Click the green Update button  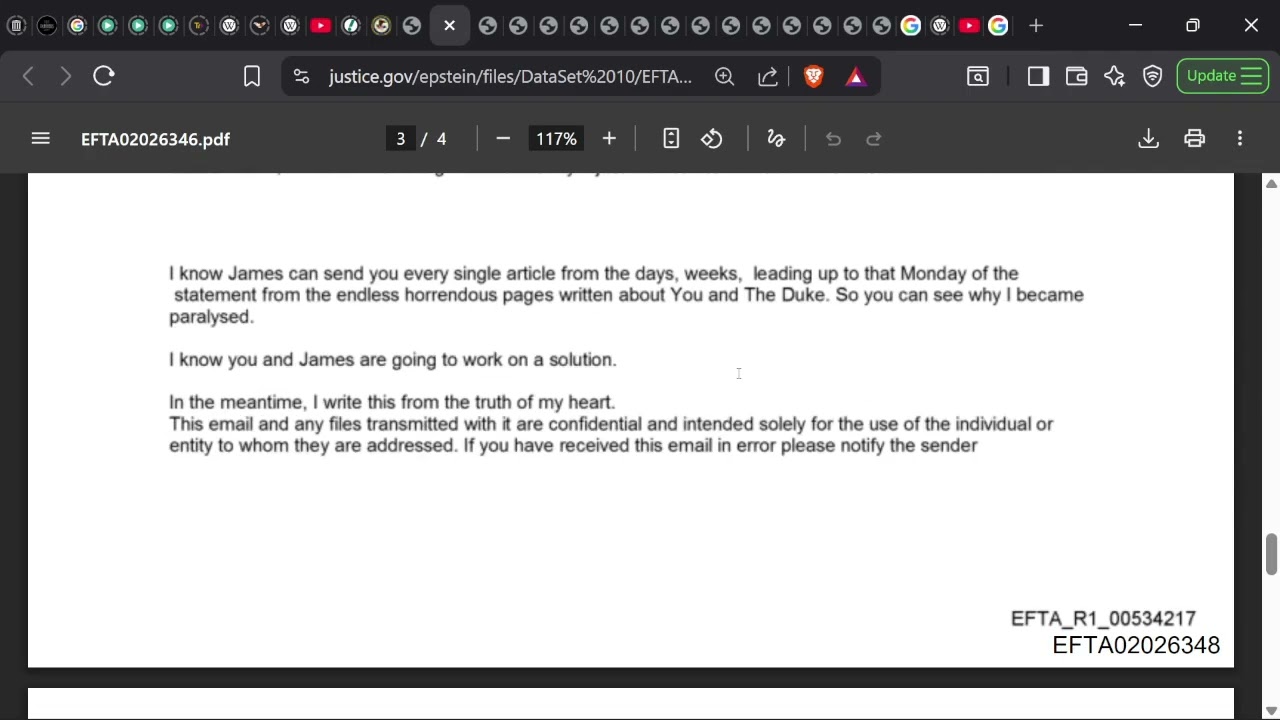click(1223, 76)
